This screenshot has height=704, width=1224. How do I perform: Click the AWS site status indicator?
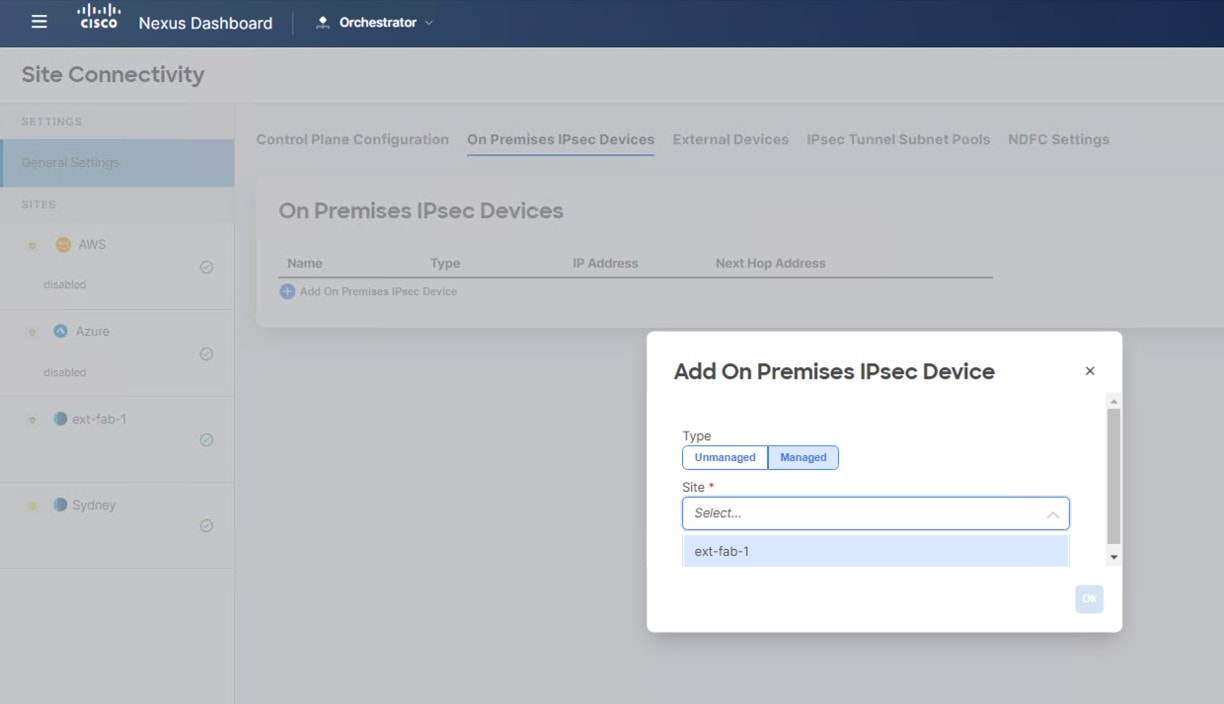(32, 245)
